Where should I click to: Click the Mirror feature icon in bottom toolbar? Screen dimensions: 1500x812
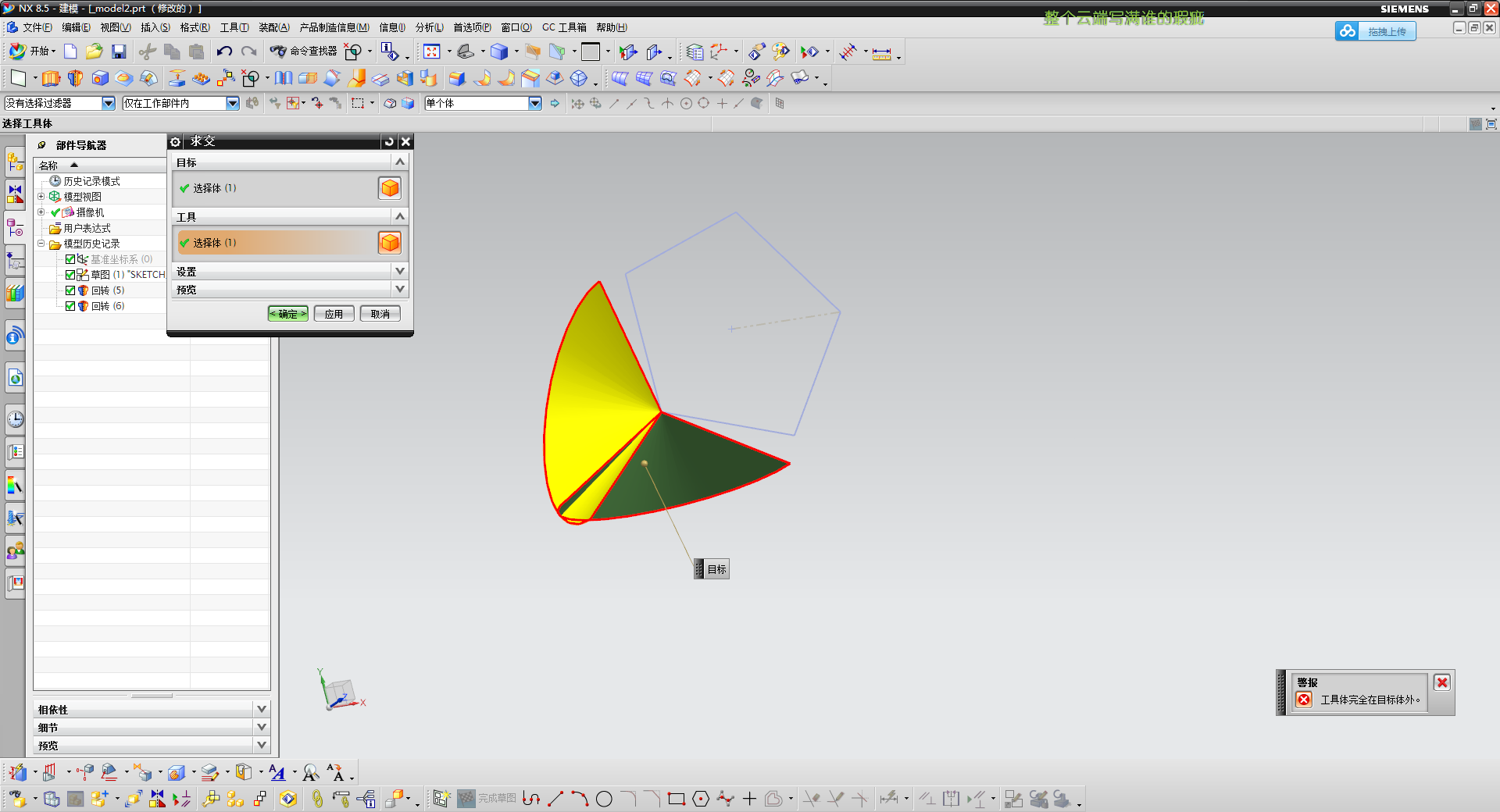158,799
